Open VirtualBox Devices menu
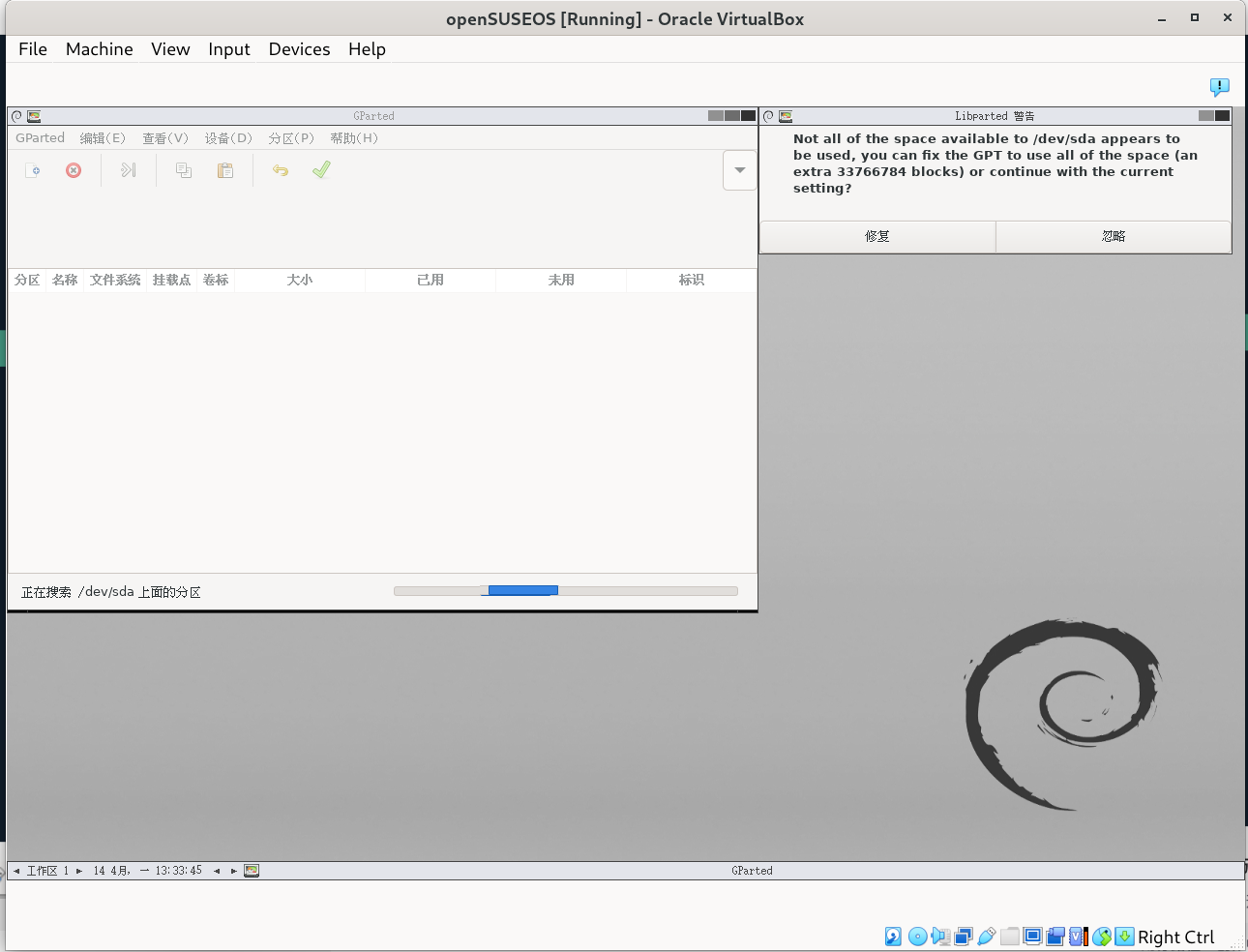The height and width of the screenshot is (952, 1248). coord(299,49)
